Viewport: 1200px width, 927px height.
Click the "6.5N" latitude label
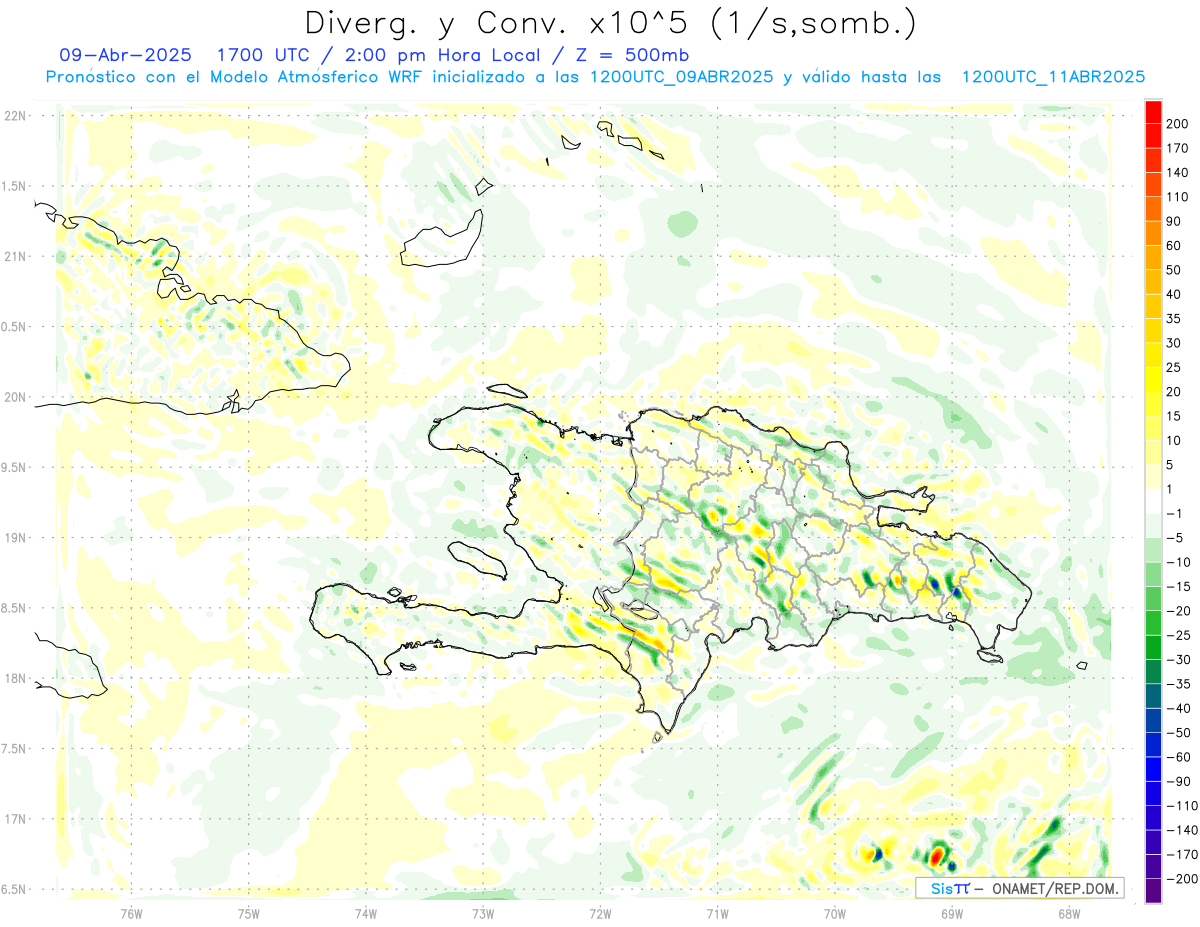14,889
